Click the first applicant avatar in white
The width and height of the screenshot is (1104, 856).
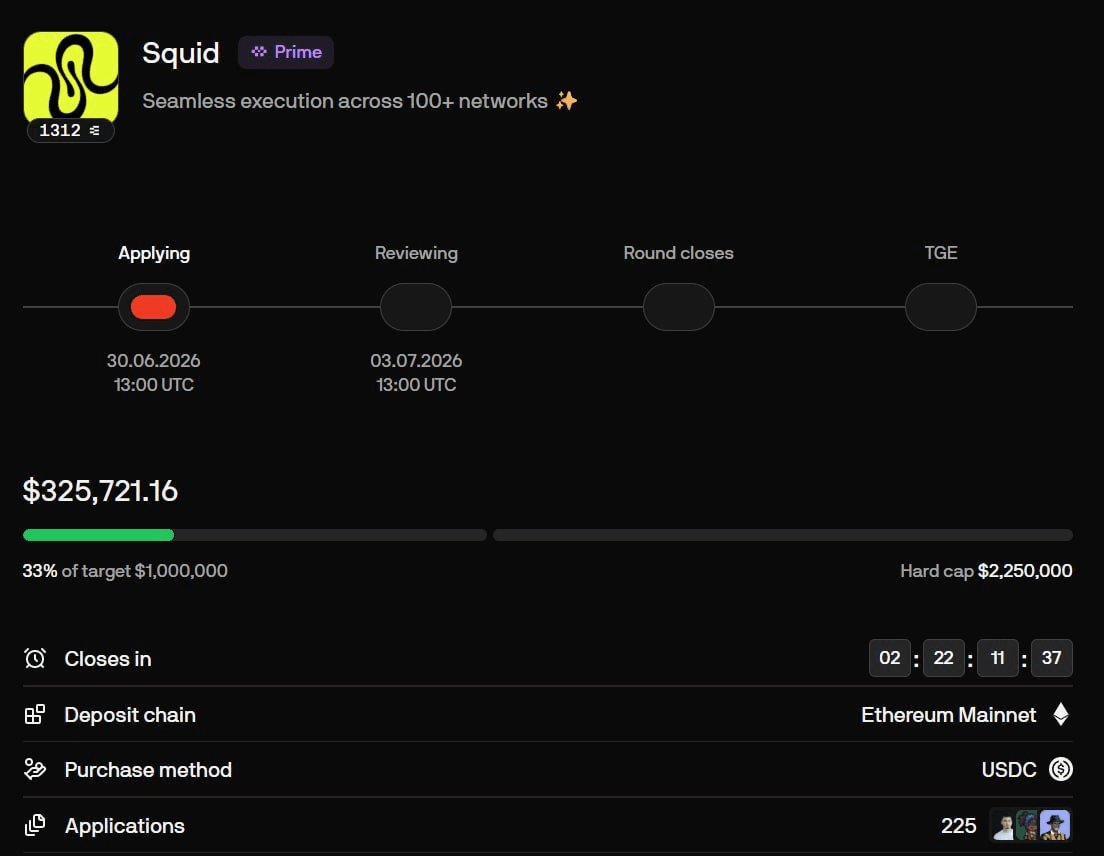[1004, 825]
